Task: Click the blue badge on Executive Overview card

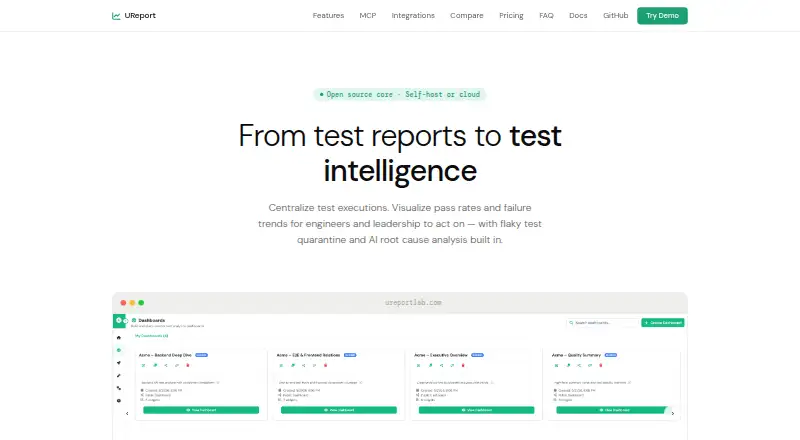Action: coord(478,355)
